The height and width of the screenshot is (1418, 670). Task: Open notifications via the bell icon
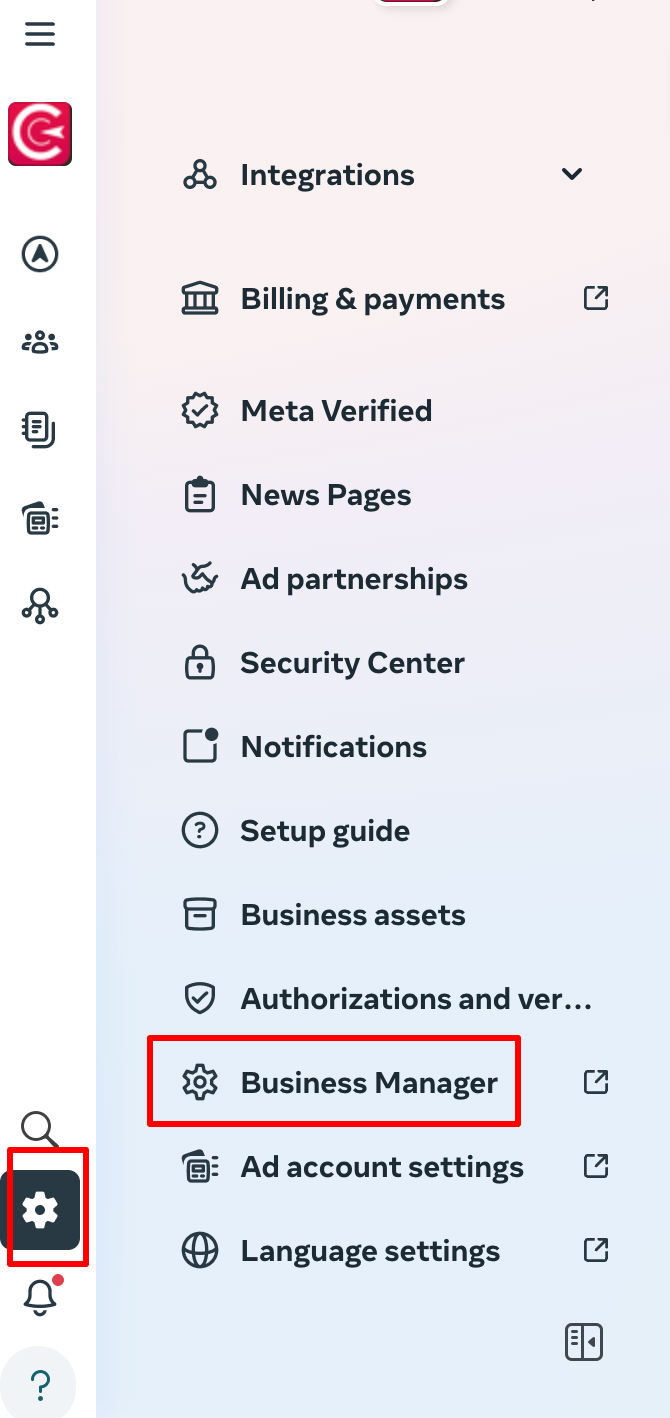pos(39,1296)
